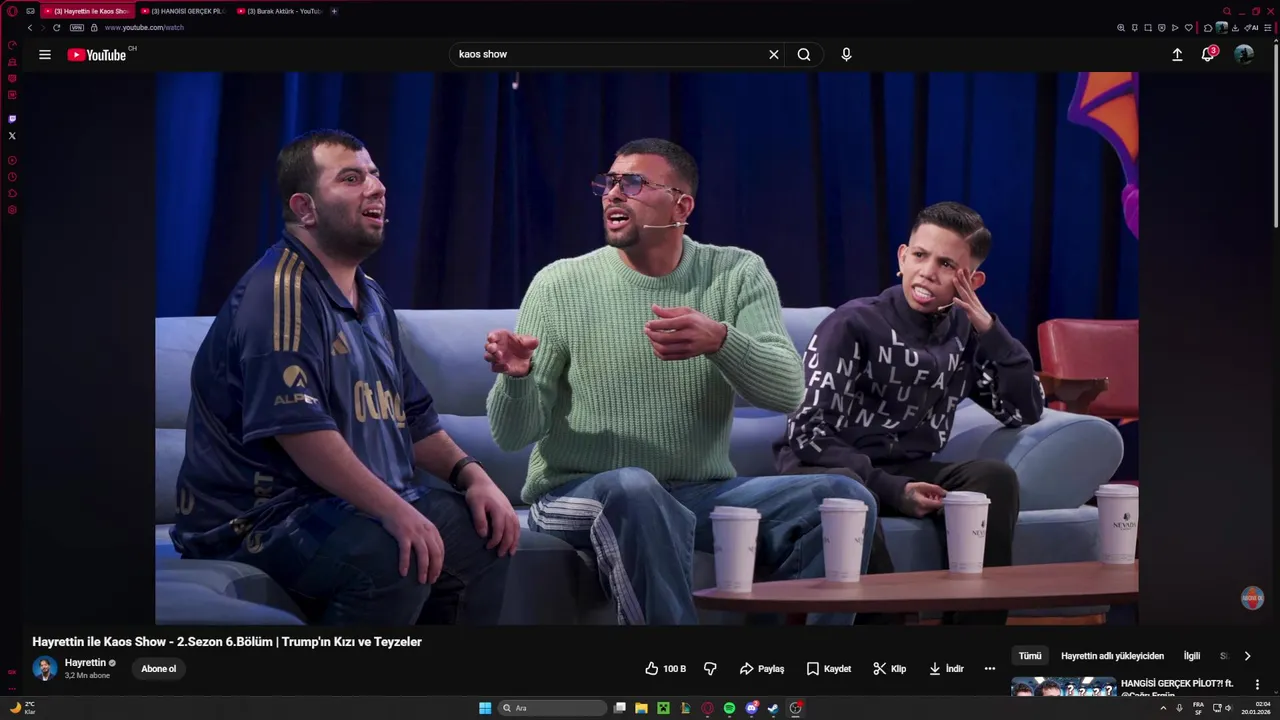Create a clip with Klip
The image size is (1280, 720).
[889, 669]
